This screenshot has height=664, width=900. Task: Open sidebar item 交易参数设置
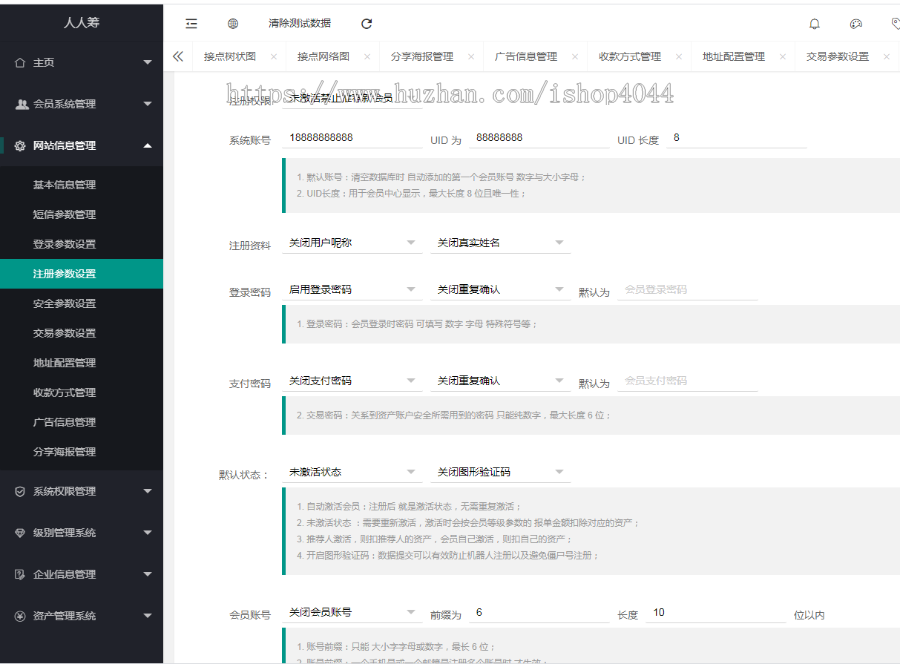[82, 333]
